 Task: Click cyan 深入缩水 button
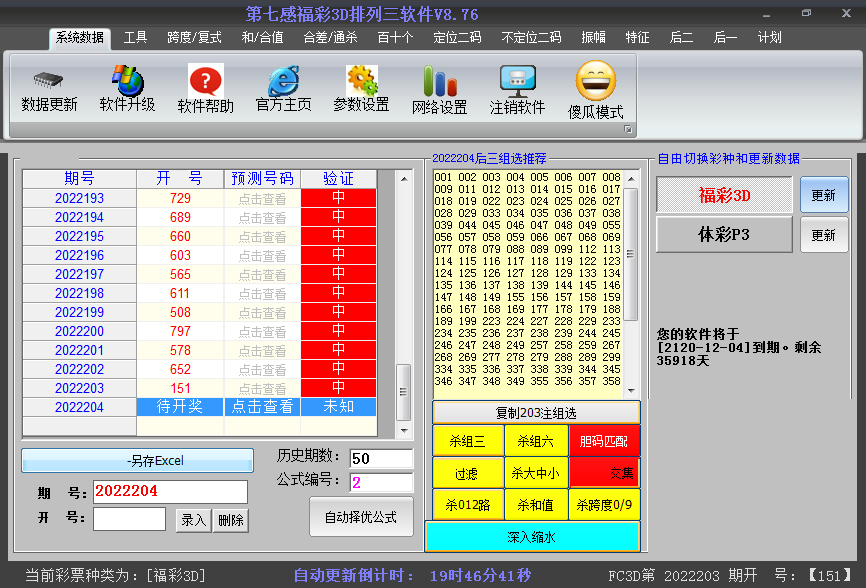pyautogui.click(x=532, y=537)
